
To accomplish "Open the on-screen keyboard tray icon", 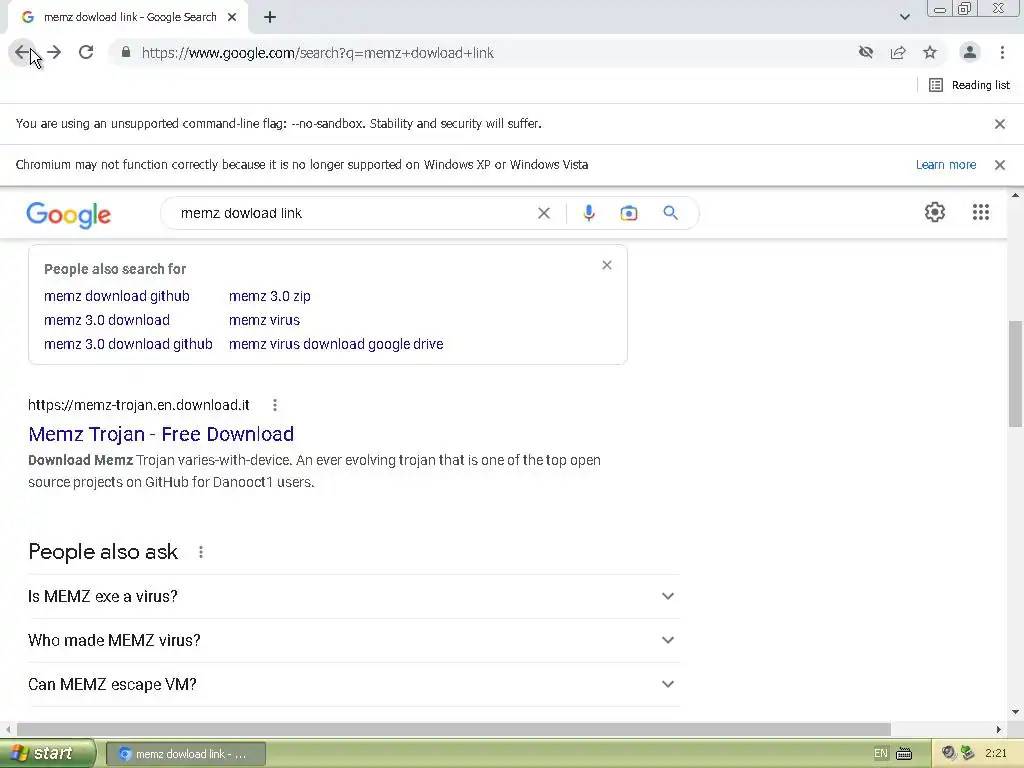I will 904,754.
